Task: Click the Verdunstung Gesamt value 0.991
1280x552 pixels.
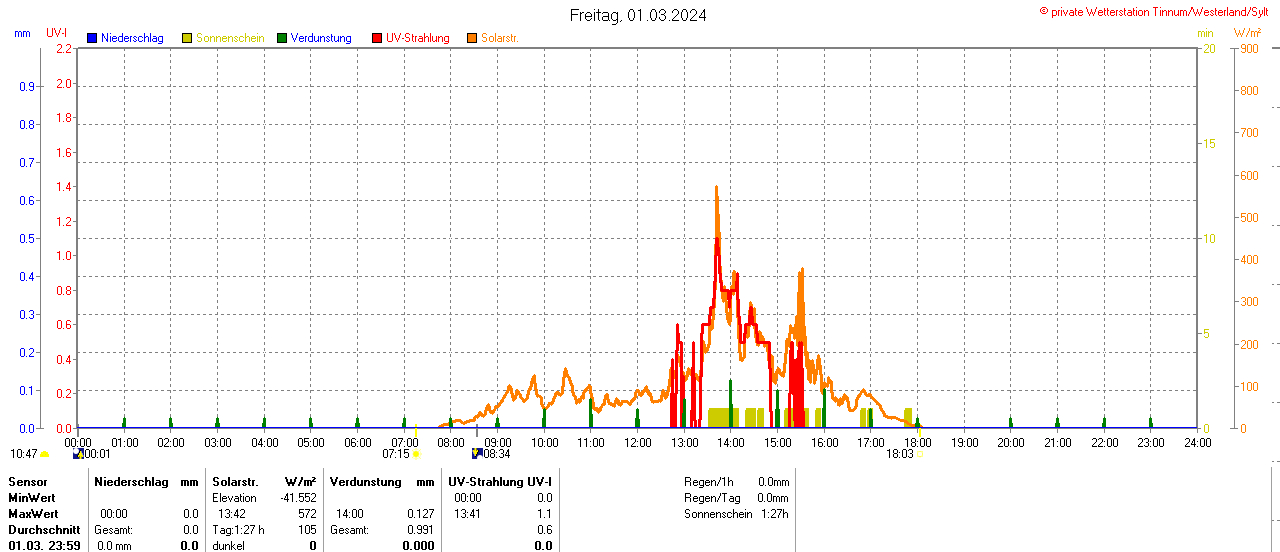Action: click(420, 530)
